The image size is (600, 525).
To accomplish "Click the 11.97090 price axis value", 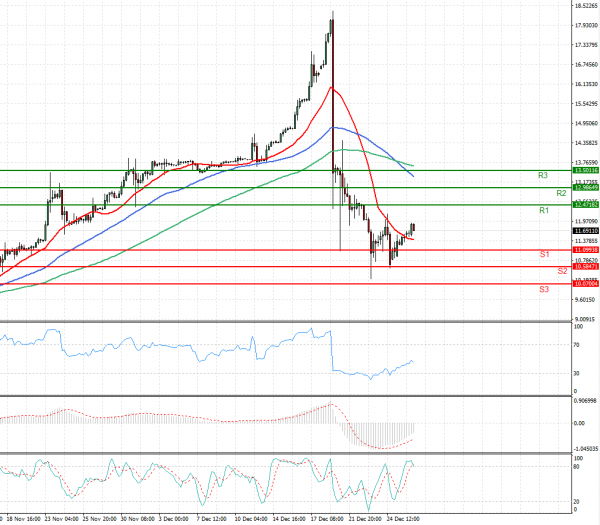I will point(587,221).
